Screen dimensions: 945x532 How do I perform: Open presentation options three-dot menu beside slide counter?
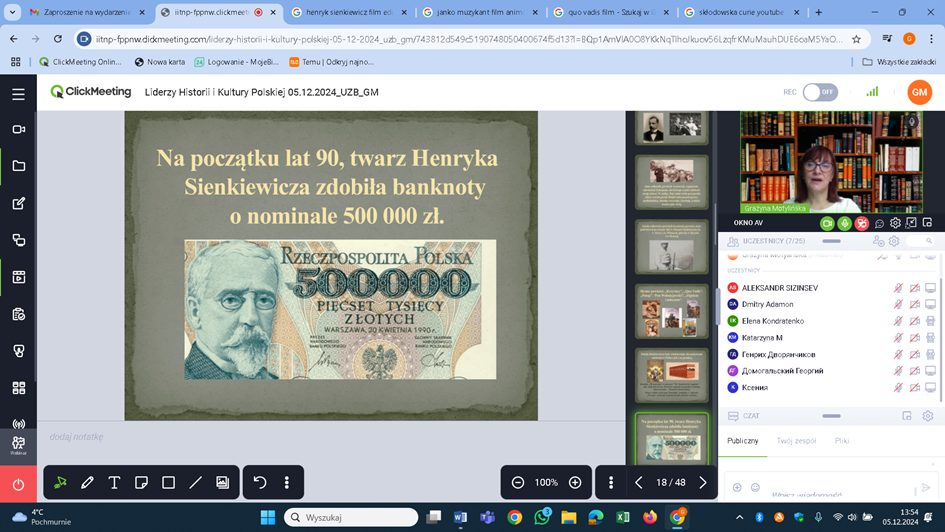click(611, 483)
